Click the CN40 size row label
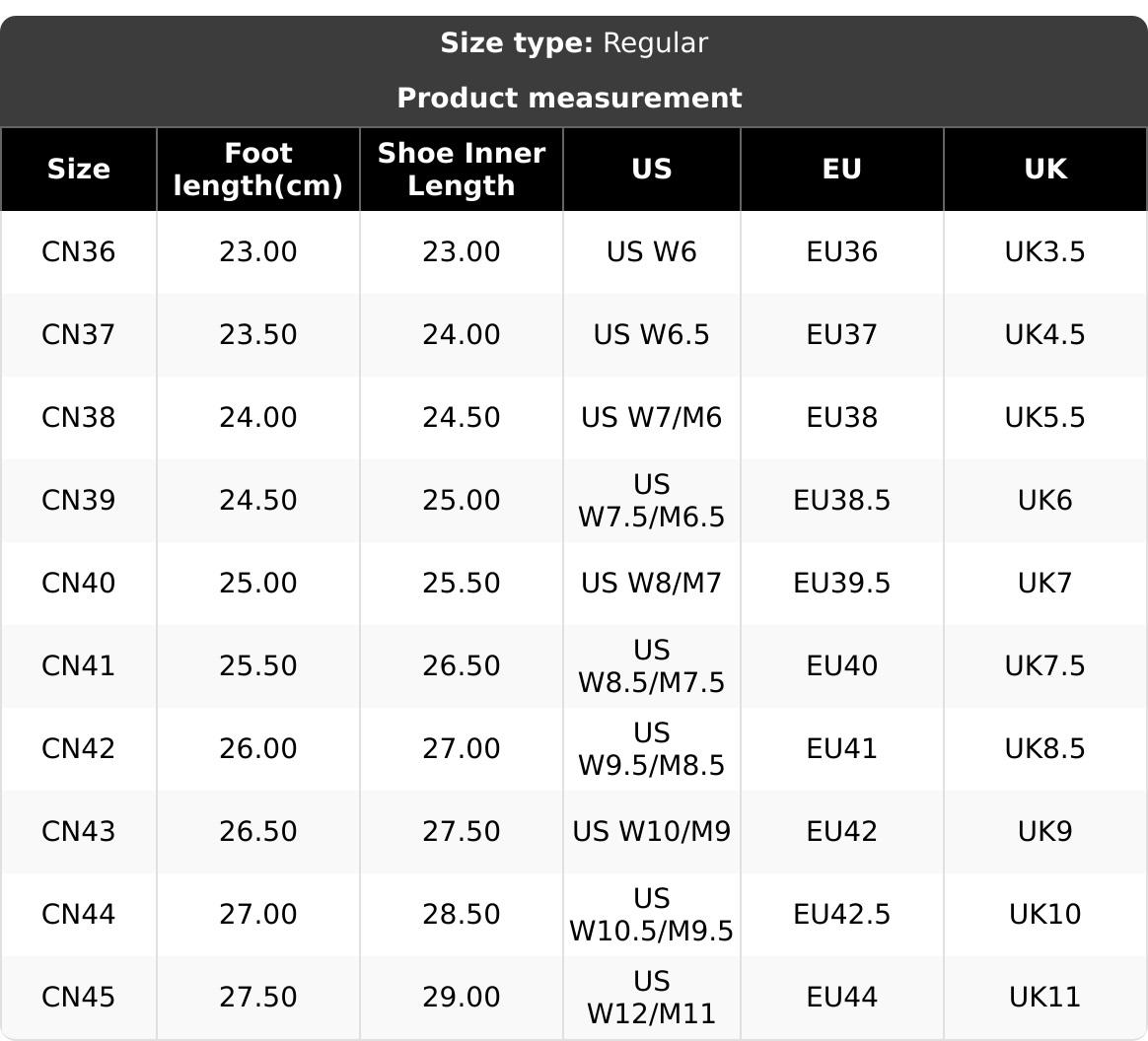The height and width of the screenshot is (1041, 1148). (x=79, y=584)
